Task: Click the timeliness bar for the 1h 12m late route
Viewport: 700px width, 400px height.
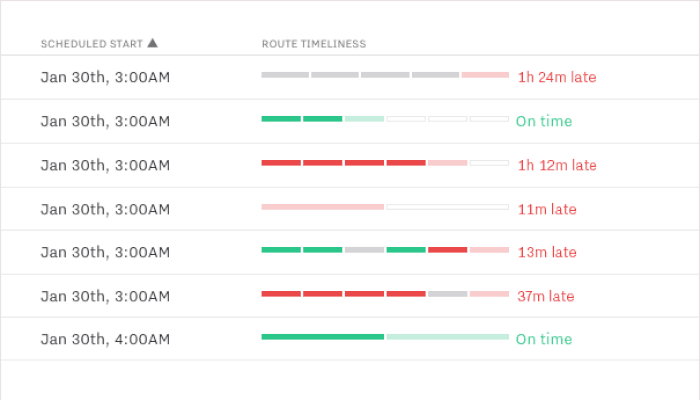Action: [385, 163]
